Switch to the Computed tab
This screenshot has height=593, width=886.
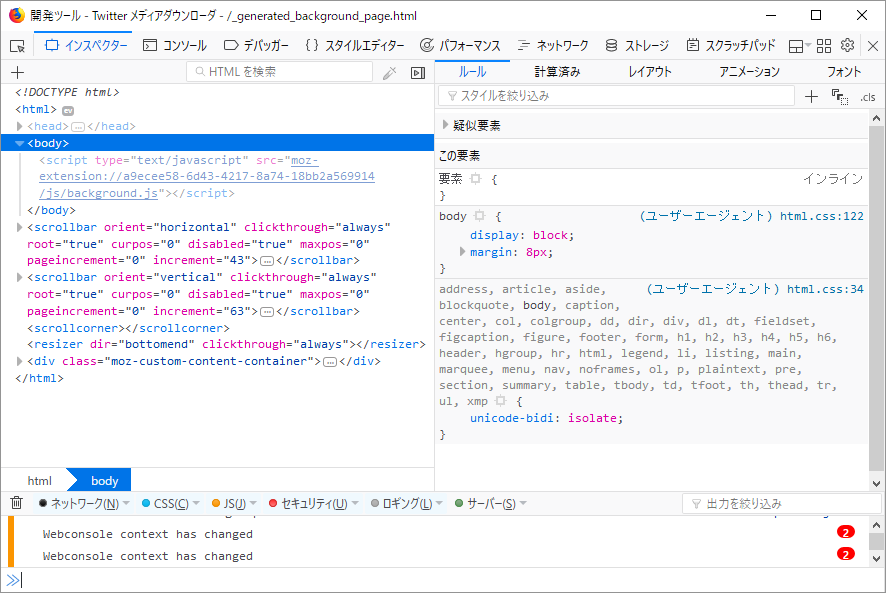(557, 72)
